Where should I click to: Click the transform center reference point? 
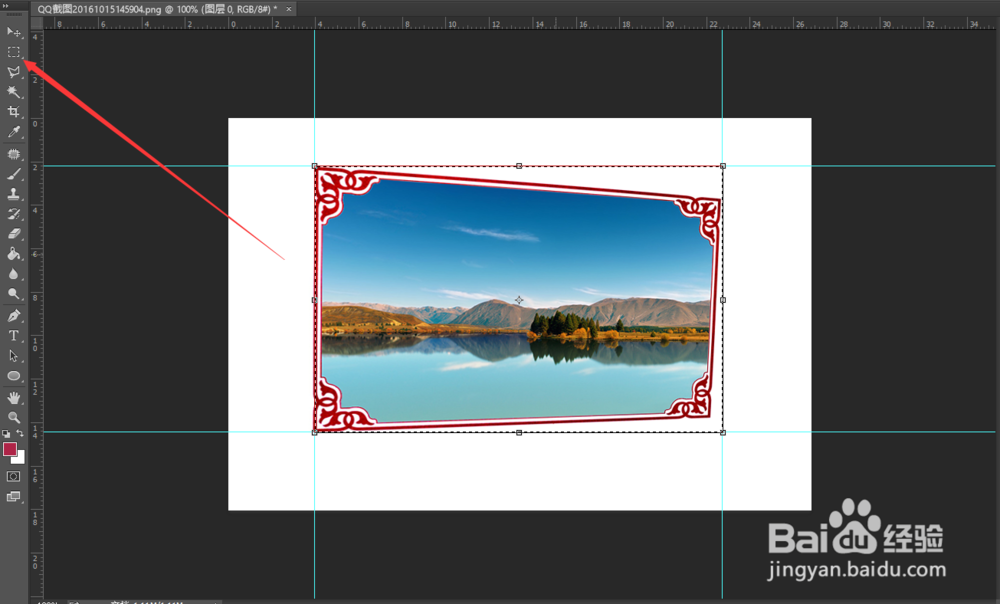(519, 300)
